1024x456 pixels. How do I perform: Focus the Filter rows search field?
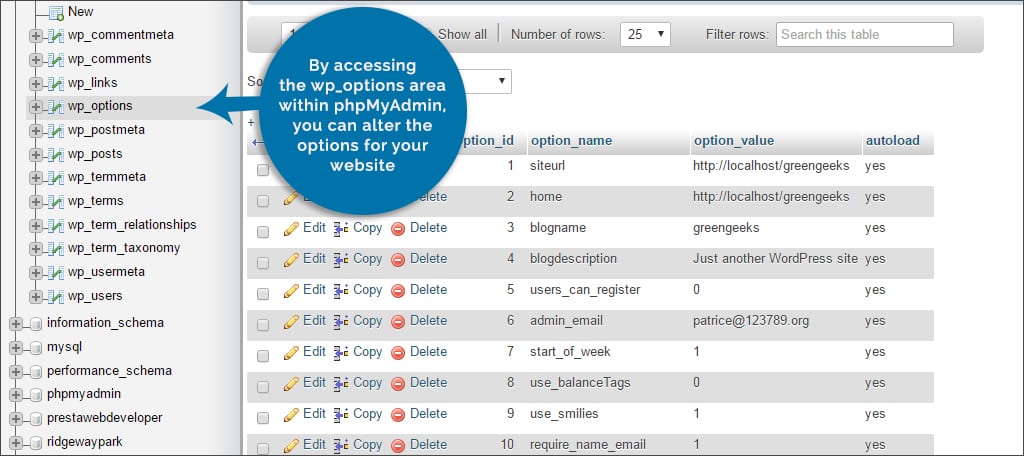tap(864, 34)
